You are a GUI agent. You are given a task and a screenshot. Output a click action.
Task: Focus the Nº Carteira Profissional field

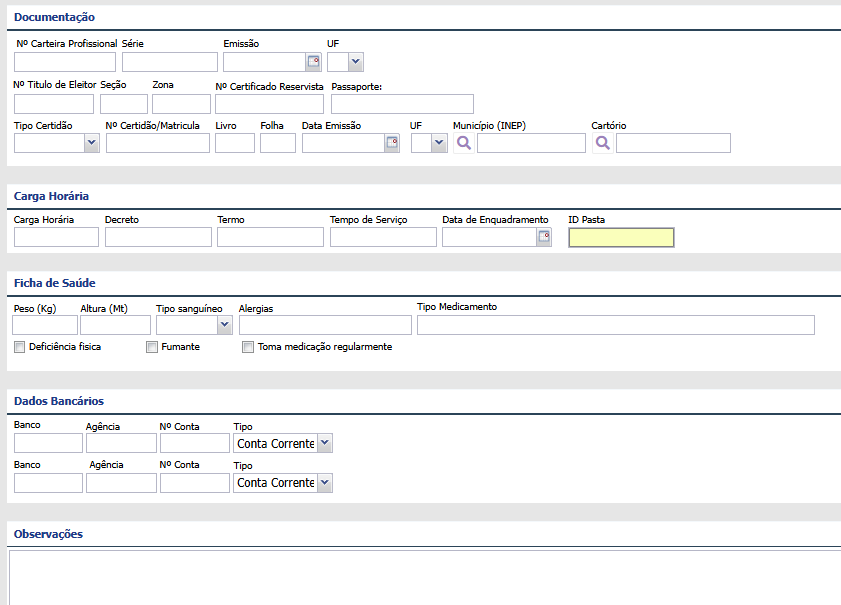tap(65, 62)
